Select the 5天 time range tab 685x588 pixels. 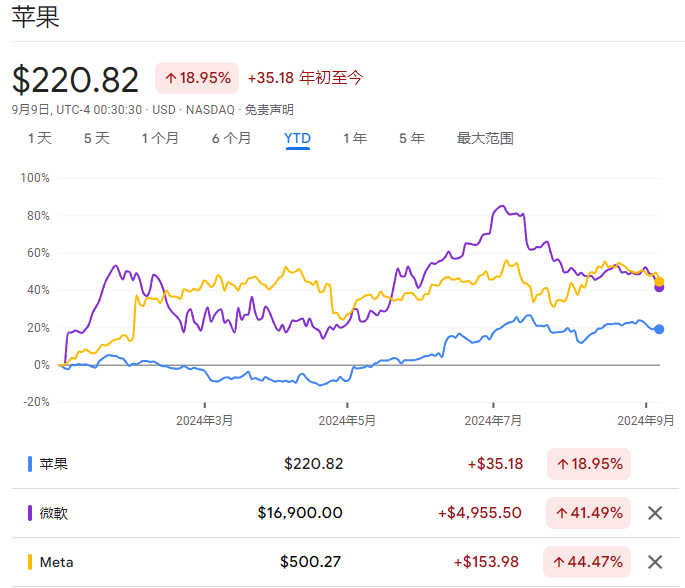coord(97,138)
